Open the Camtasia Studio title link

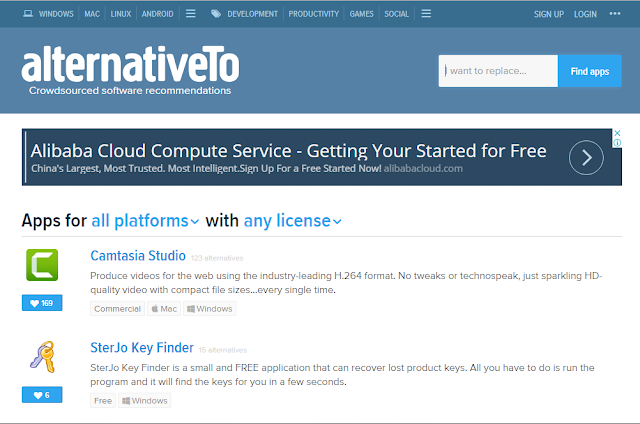coord(138,256)
